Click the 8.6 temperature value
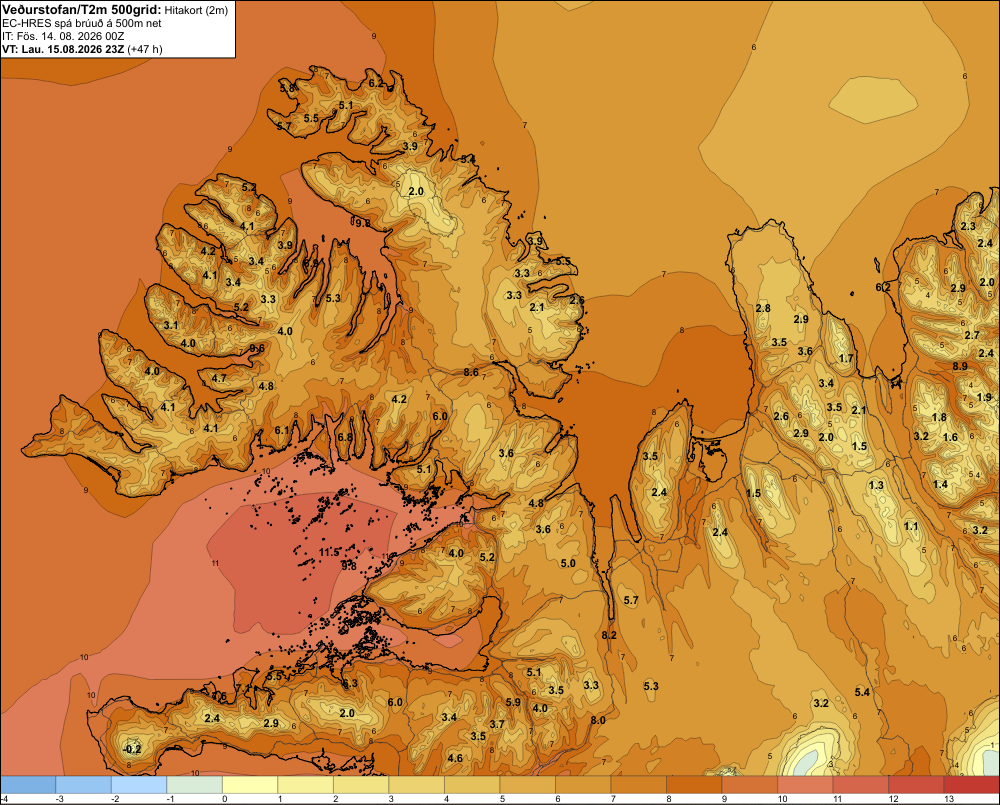Screen dimensions: 1000x805 coord(471,372)
